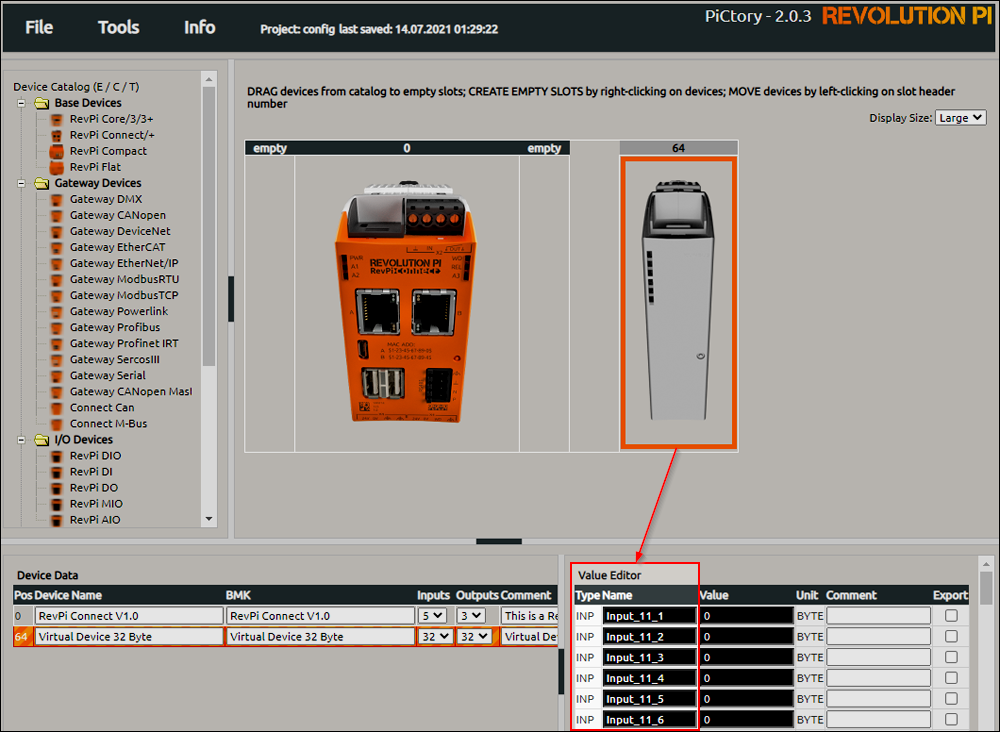Click the Connect M-Bus device icon
The image size is (1000, 732).
(57, 424)
